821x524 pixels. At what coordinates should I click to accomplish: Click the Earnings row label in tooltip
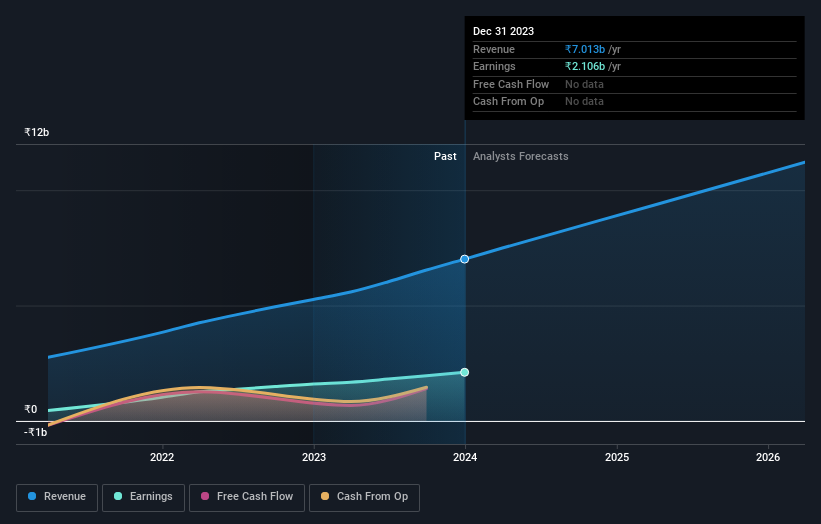(494, 66)
